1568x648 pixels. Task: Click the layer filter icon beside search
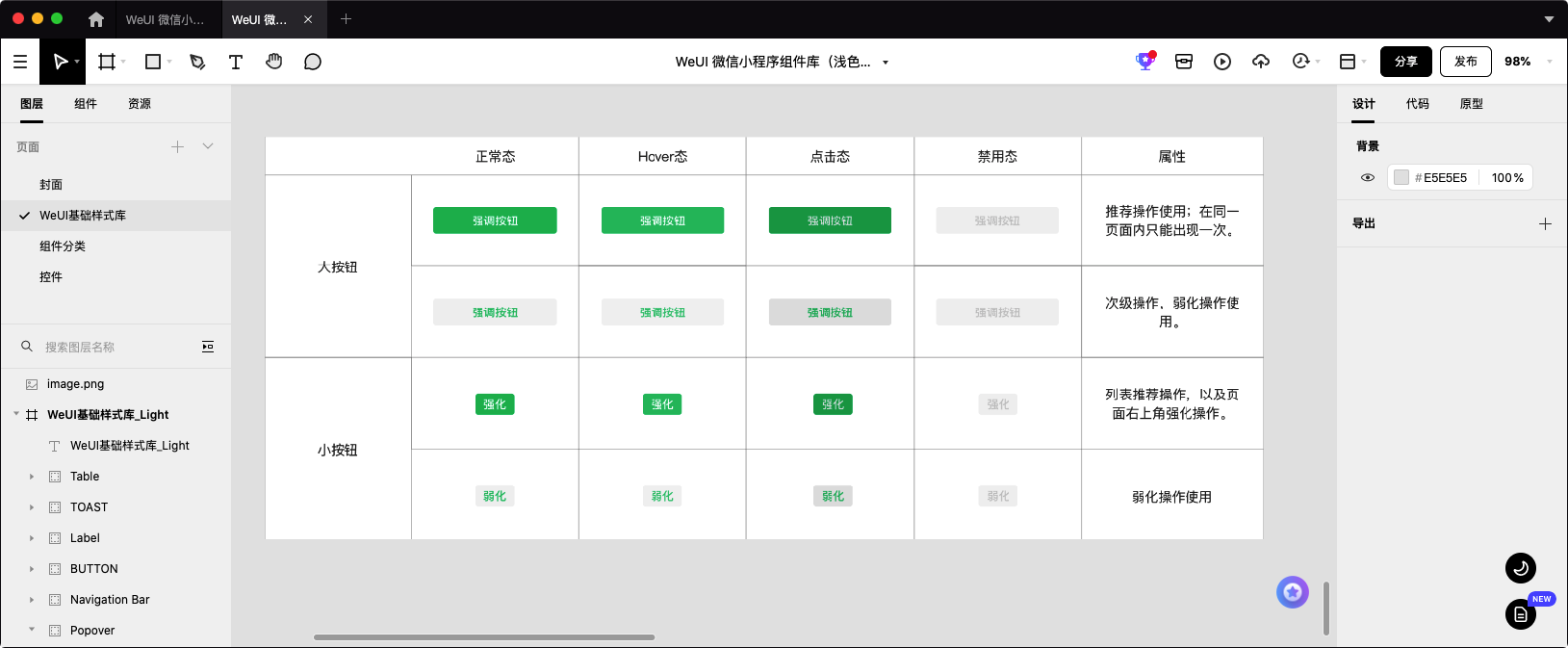208,347
